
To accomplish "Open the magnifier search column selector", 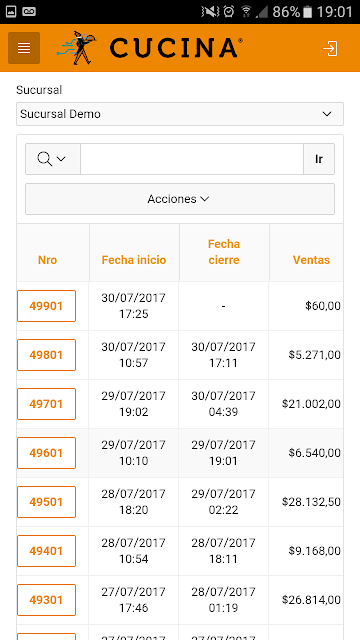I will [53, 159].
